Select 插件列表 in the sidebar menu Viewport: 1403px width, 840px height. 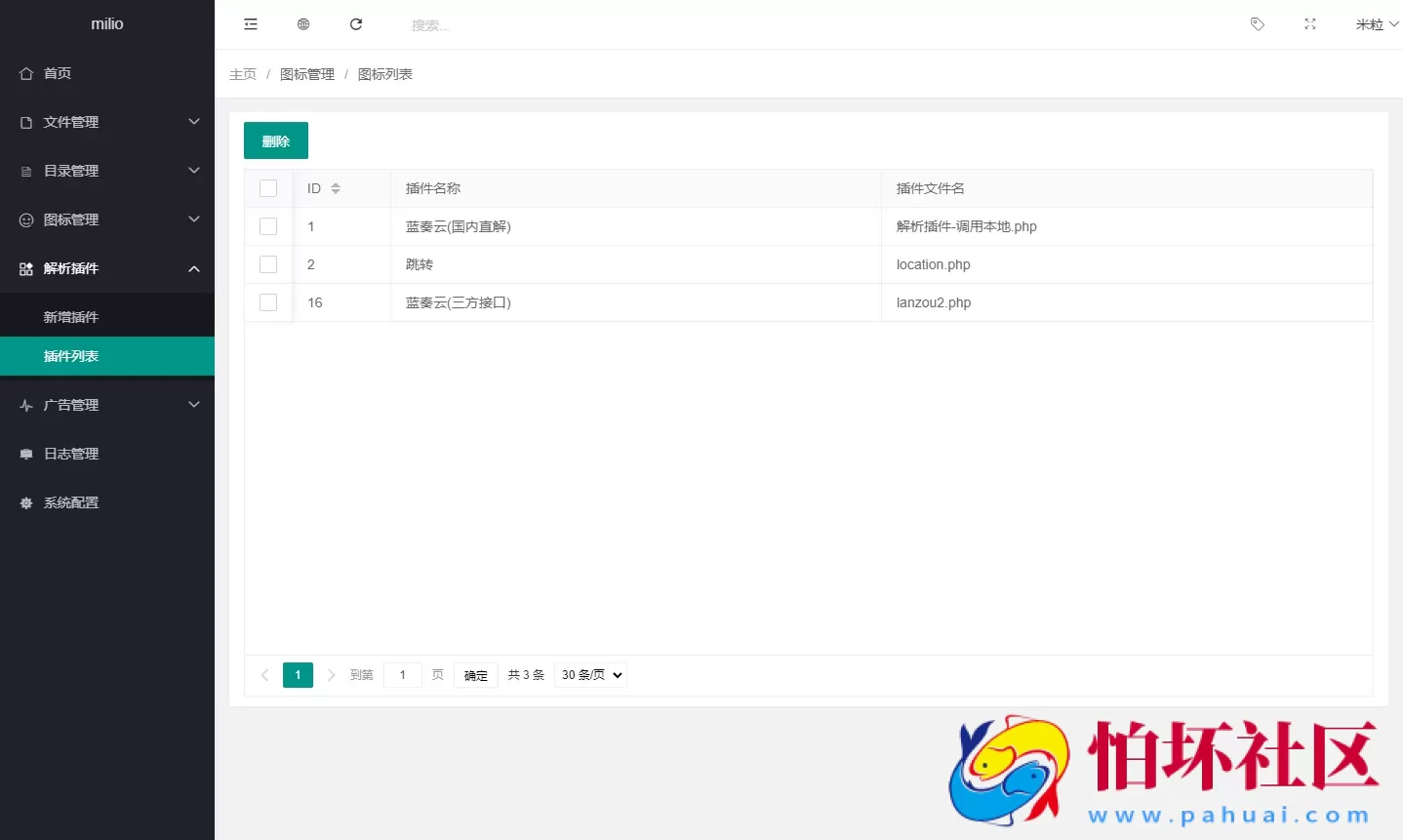(x=73, y=355)
